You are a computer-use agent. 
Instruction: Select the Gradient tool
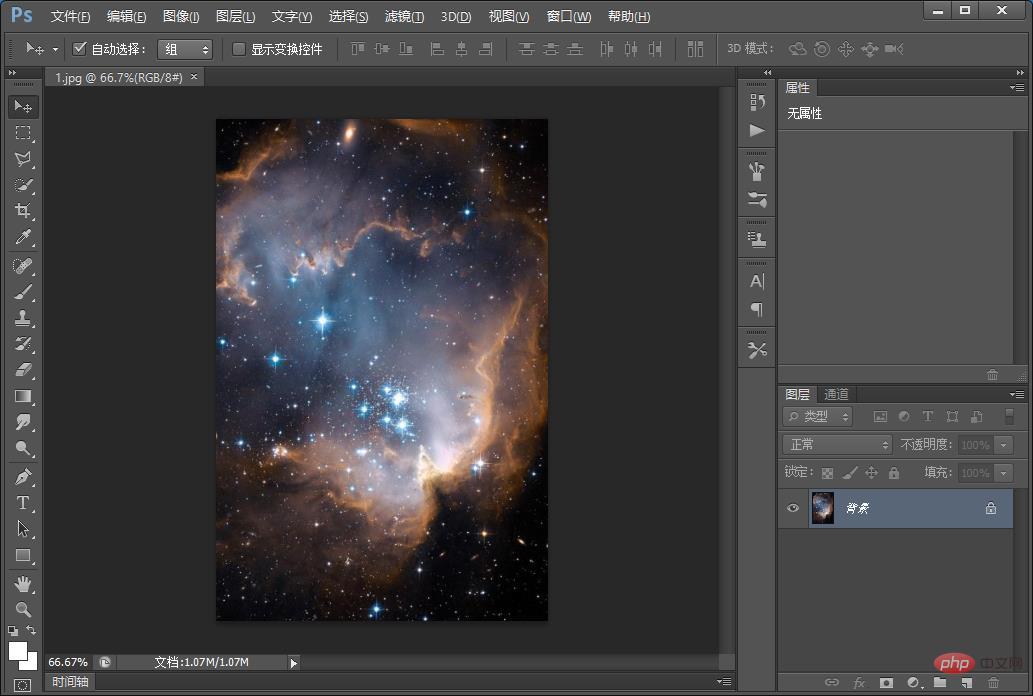(23, 396)
